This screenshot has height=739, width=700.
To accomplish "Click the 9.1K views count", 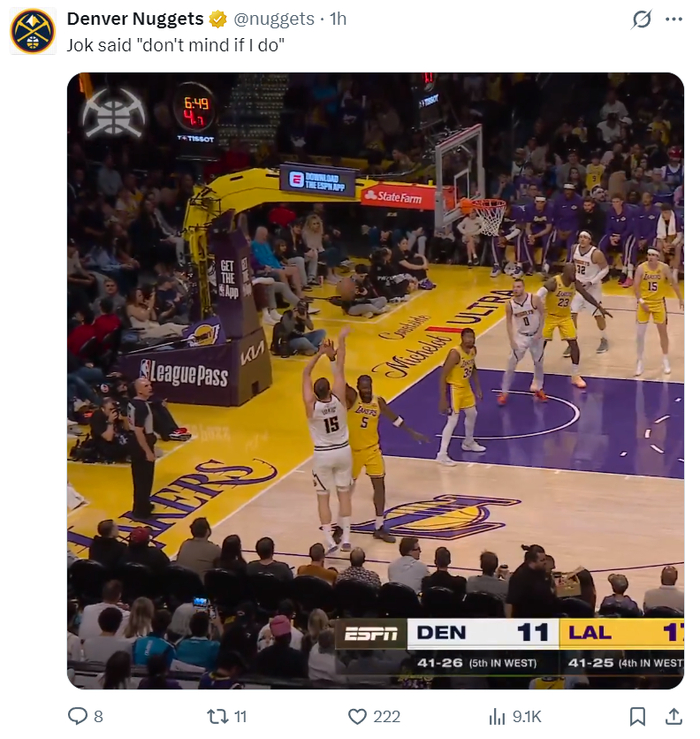I will point(527,716).
